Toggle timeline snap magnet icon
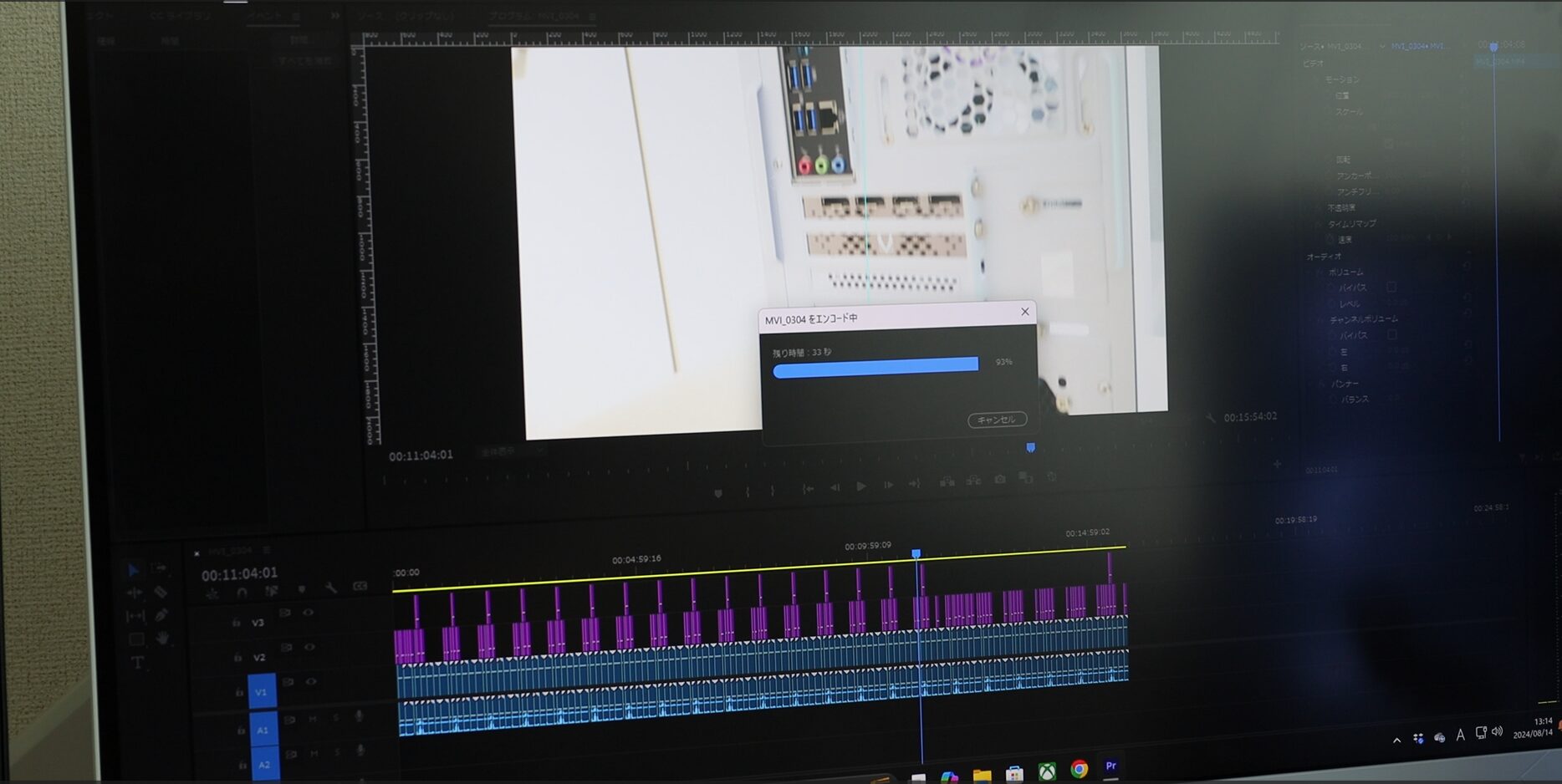Viewport: 1562px width, 784px height. 242,592
